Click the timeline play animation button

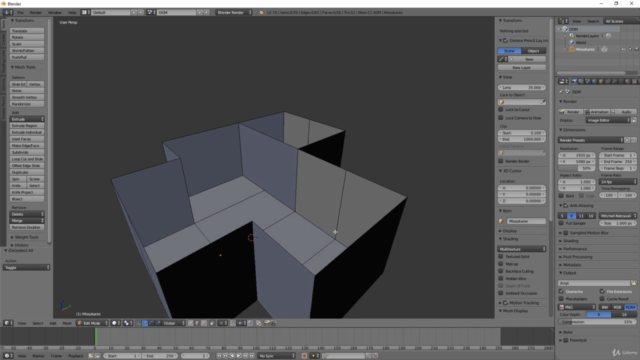[x=239, y=356]
